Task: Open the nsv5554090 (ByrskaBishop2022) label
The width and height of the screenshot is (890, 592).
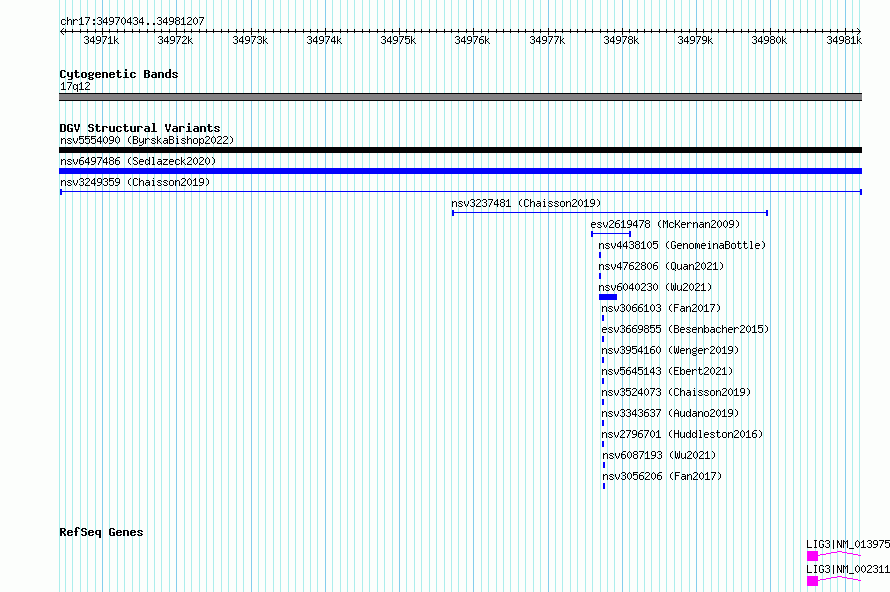Action: click(x=147, y=140)
